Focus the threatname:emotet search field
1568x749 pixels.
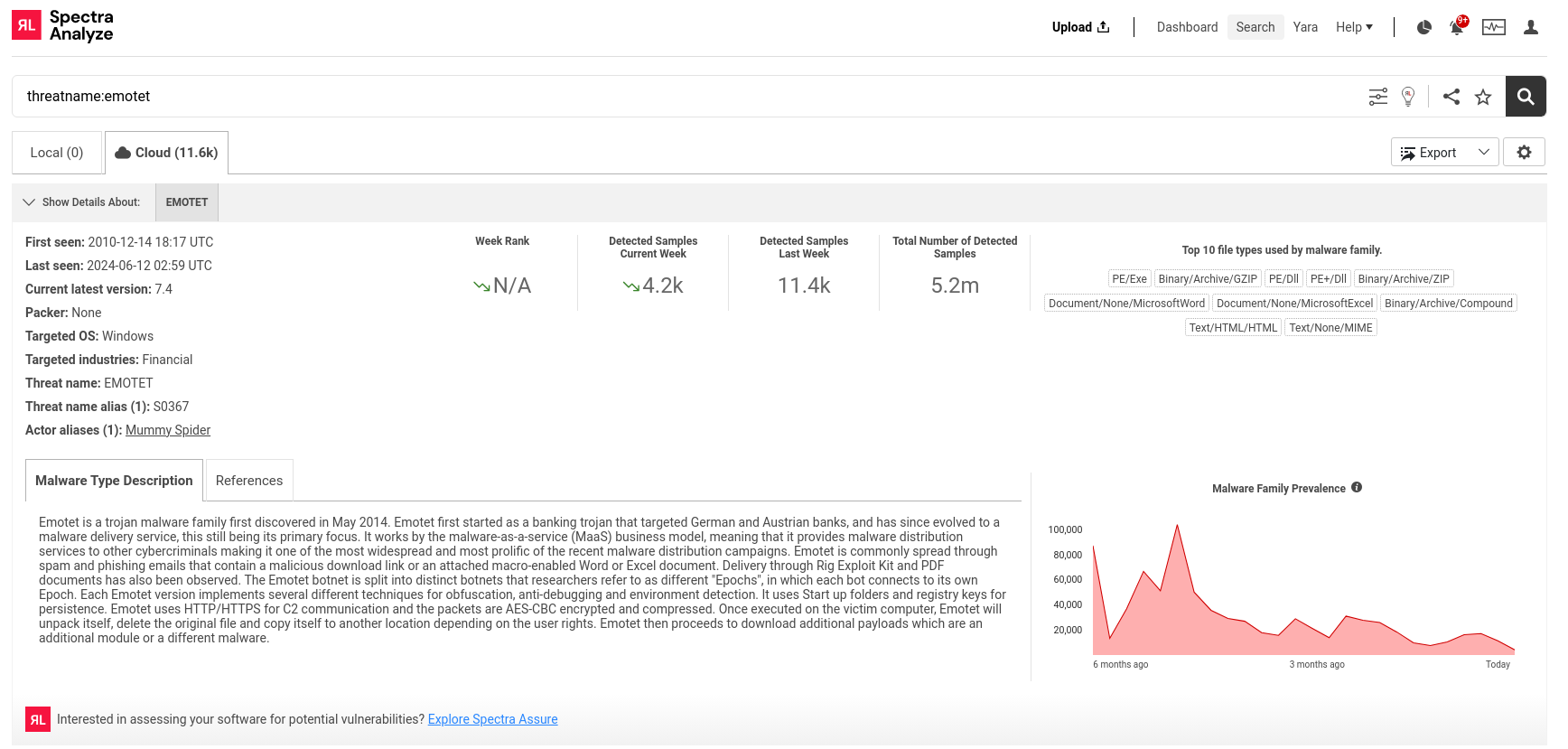click(686, 97)
